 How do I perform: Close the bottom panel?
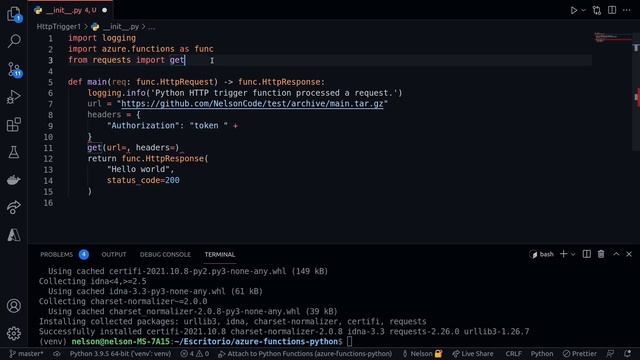pyautogui.click(x=629, y=254)
